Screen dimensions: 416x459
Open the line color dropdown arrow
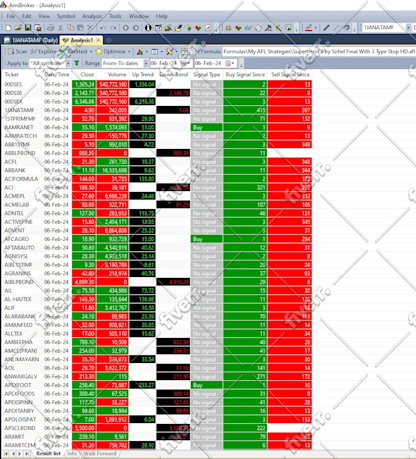coord(315,28)
